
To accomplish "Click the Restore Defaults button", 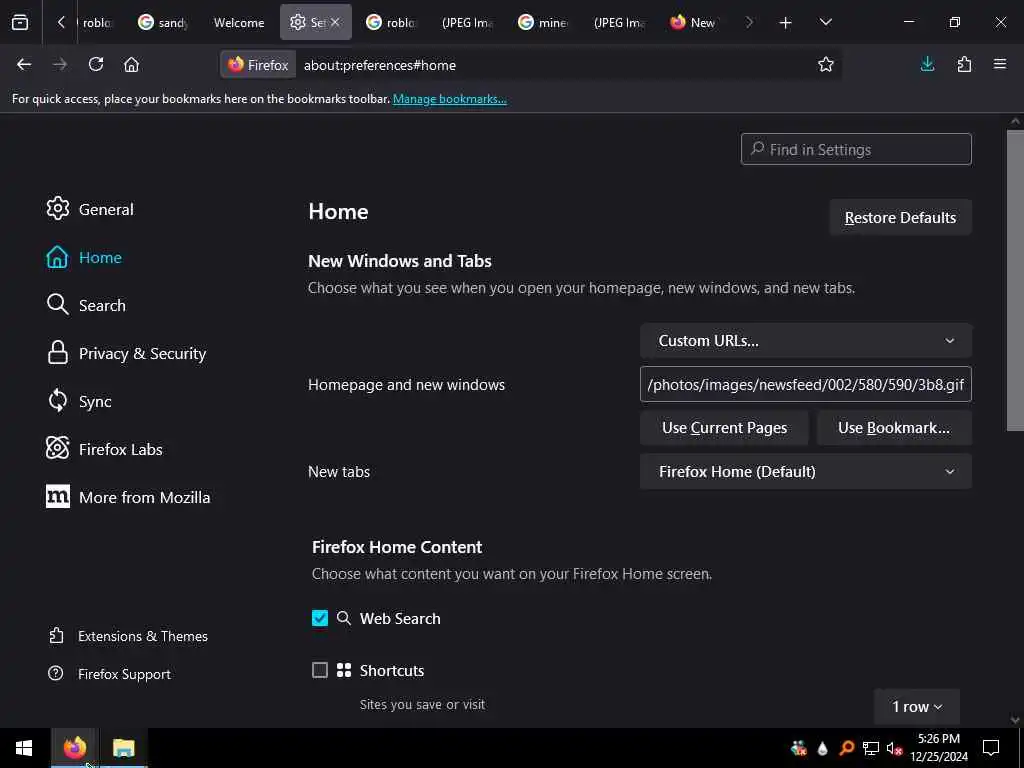I will click(x=900, y=217).
